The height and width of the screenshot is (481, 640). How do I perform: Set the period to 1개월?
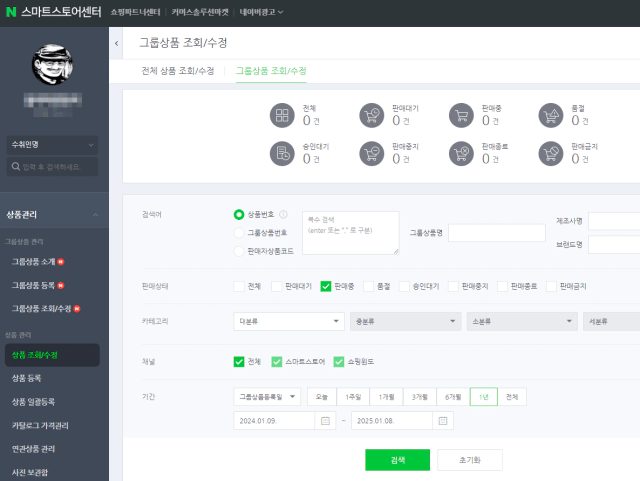point(386,396)
